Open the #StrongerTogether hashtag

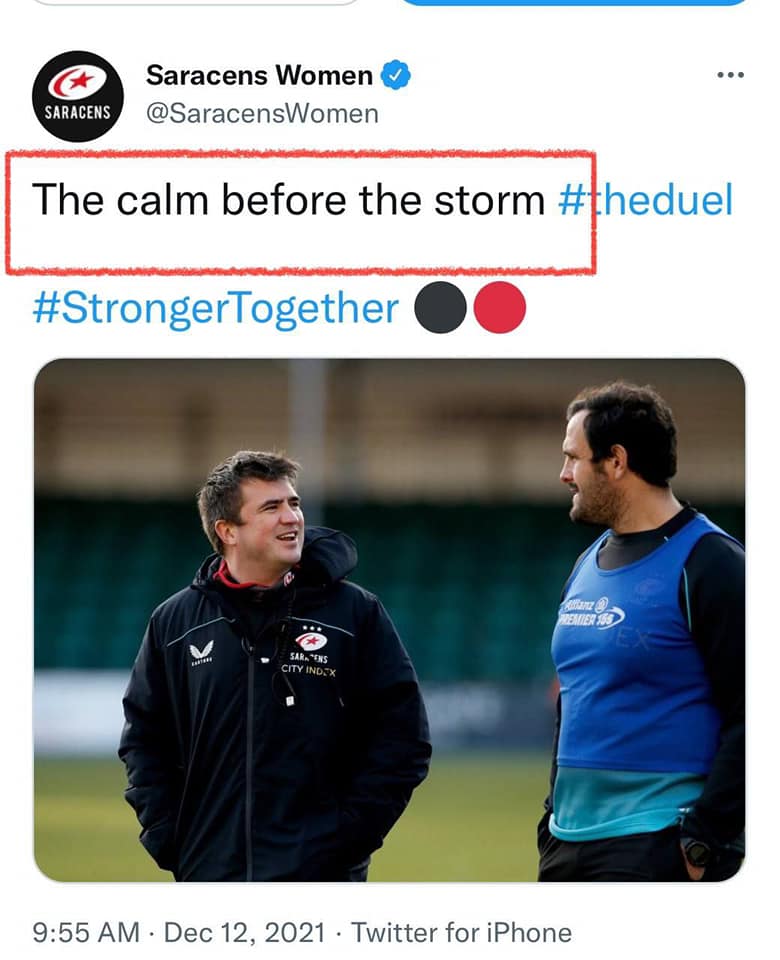(x=215, y=309)
